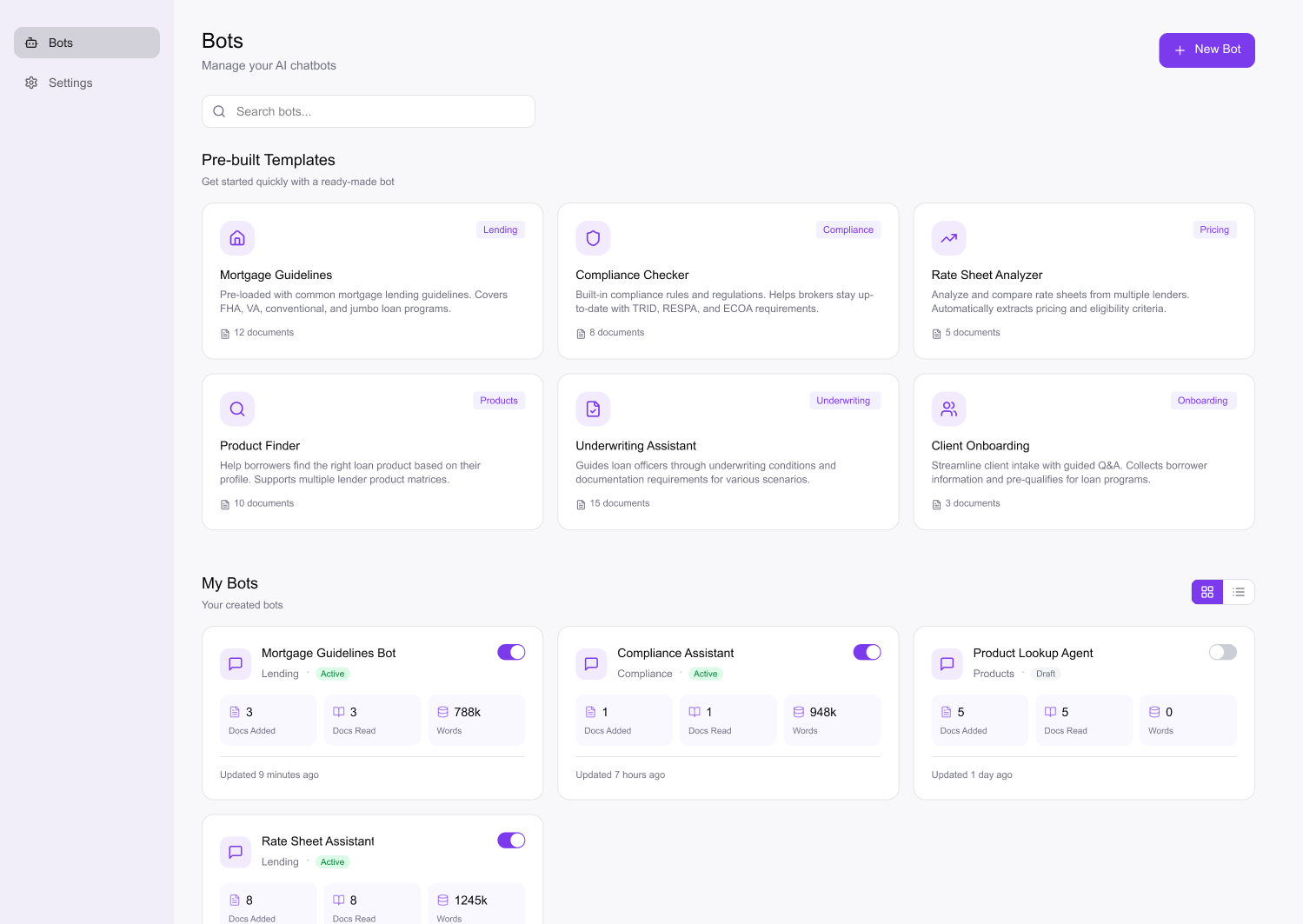
Task: Open the Product Finder template title
Action: (260, 446)
